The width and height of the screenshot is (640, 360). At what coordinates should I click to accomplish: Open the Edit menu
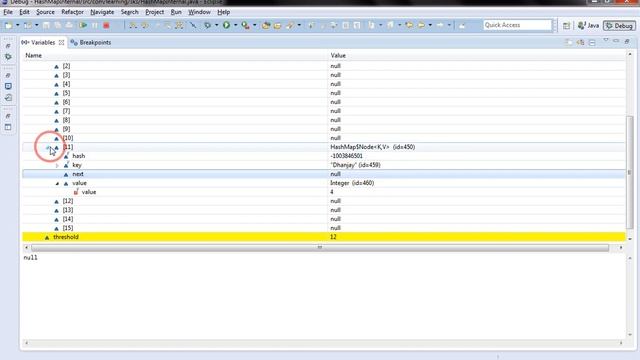coord(24,12)
